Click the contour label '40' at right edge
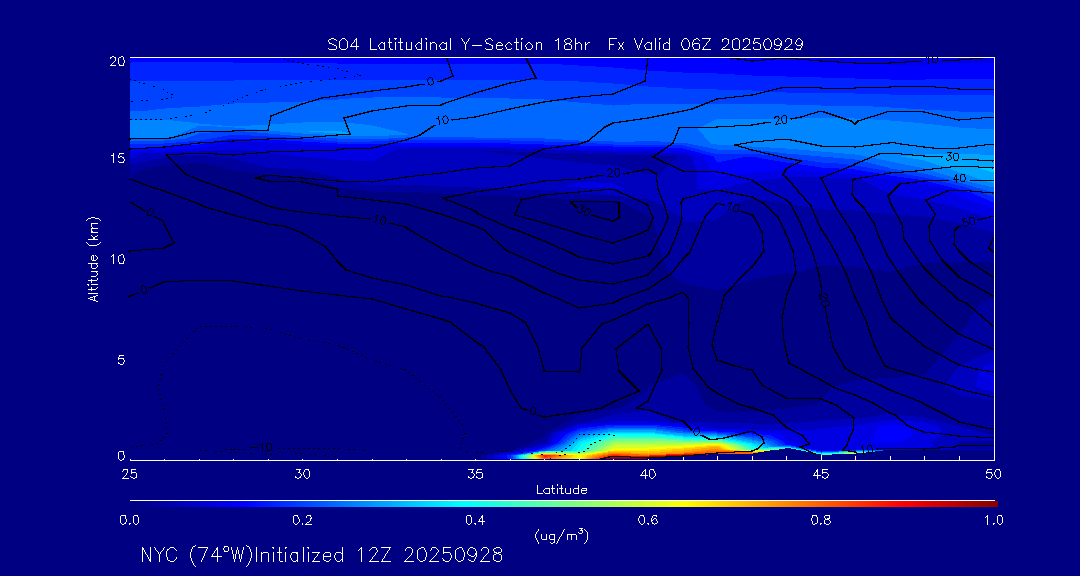Viewport: 1080px width, 576px height. (x=960, y=178)
